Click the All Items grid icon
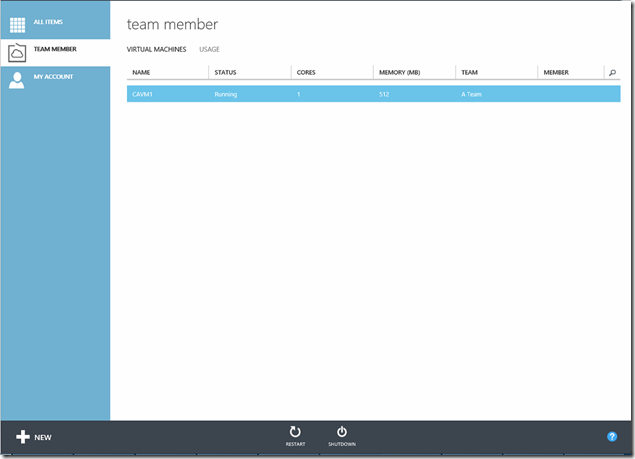The image size is (635, 459). (17, 24)
